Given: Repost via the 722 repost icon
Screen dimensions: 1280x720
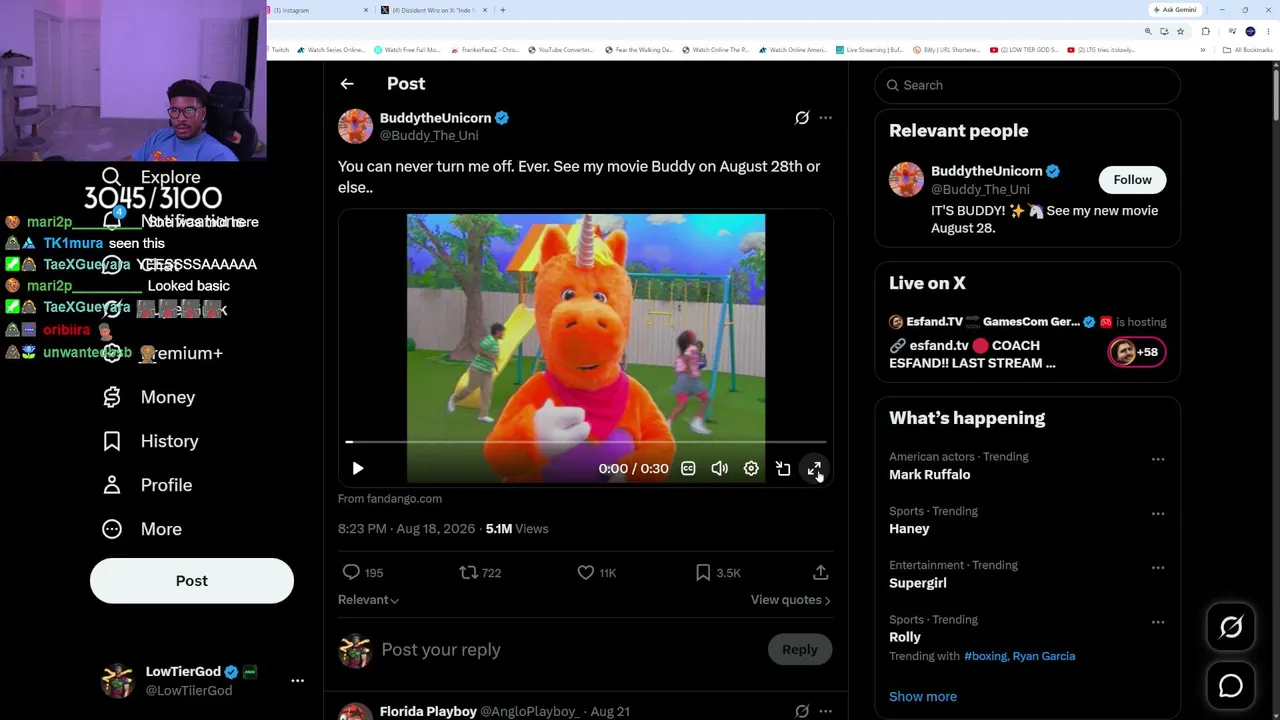Looking at the screenshot, I should 468,572.
